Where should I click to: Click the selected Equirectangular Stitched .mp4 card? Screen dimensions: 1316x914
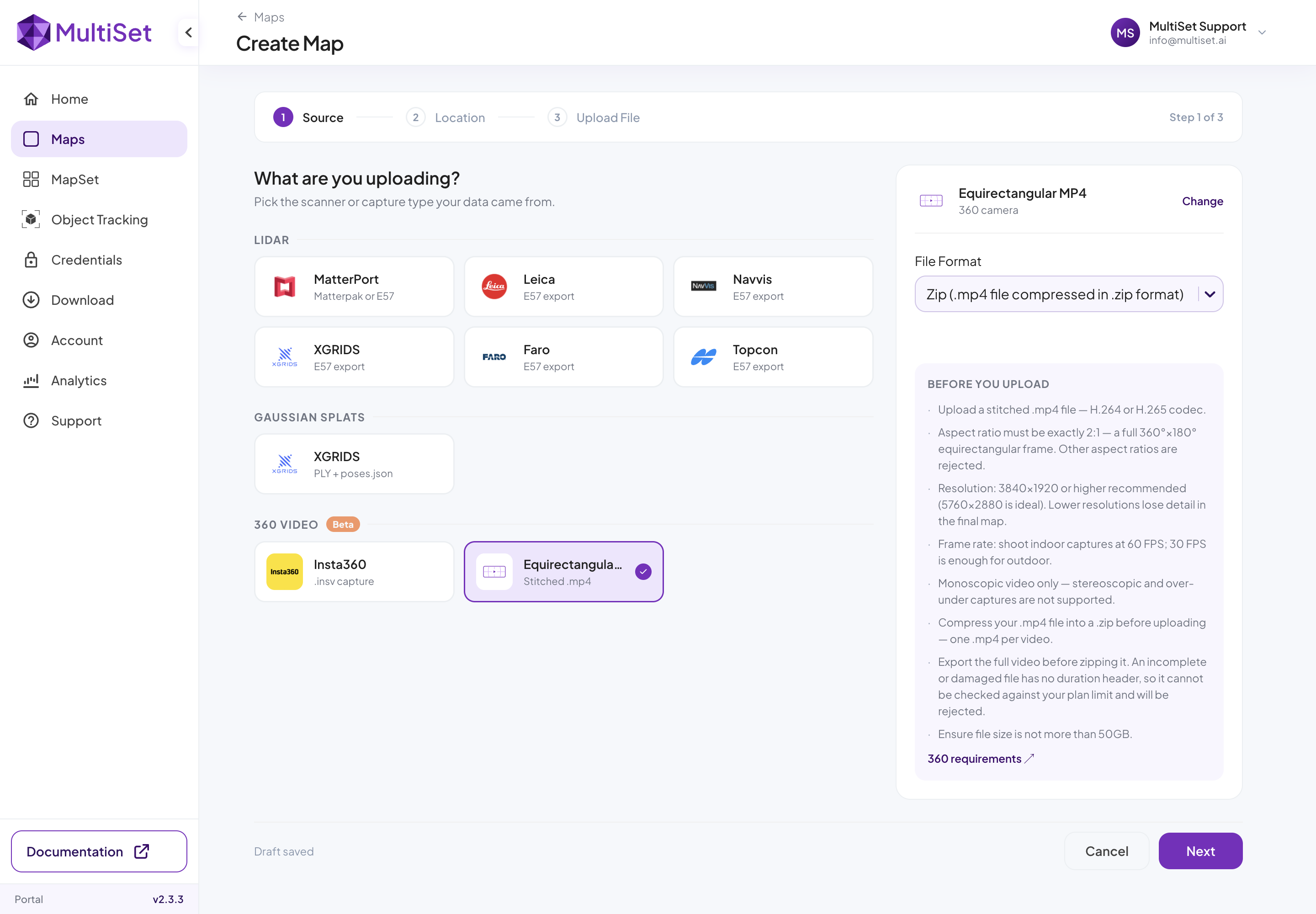563,572
